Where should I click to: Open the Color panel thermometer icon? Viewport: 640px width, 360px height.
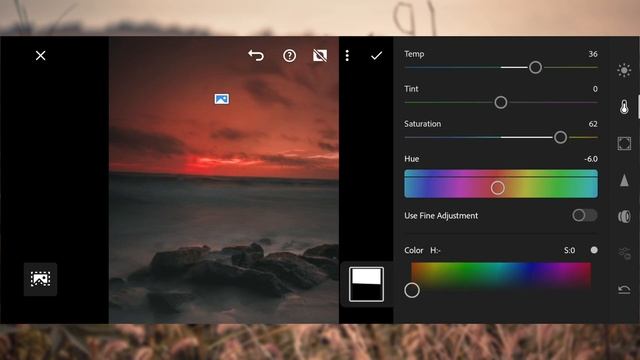click(x=624, y=107)
